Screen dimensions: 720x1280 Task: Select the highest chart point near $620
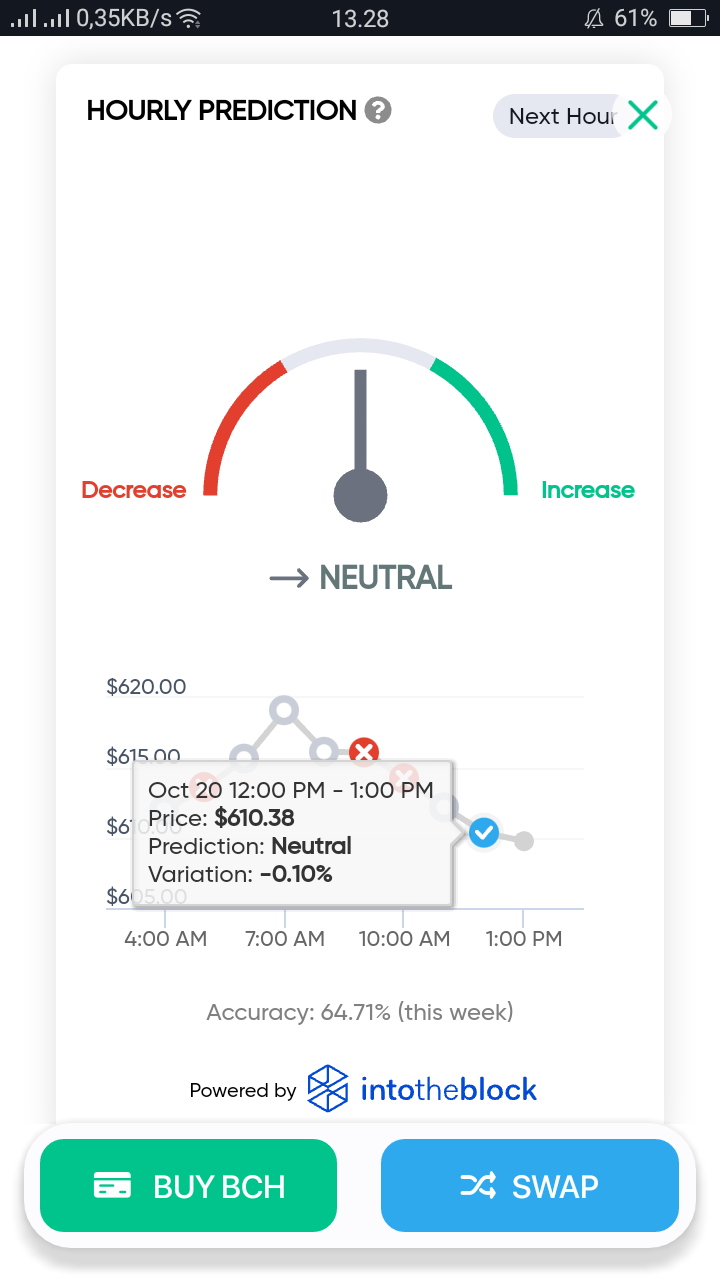point(284,710)
